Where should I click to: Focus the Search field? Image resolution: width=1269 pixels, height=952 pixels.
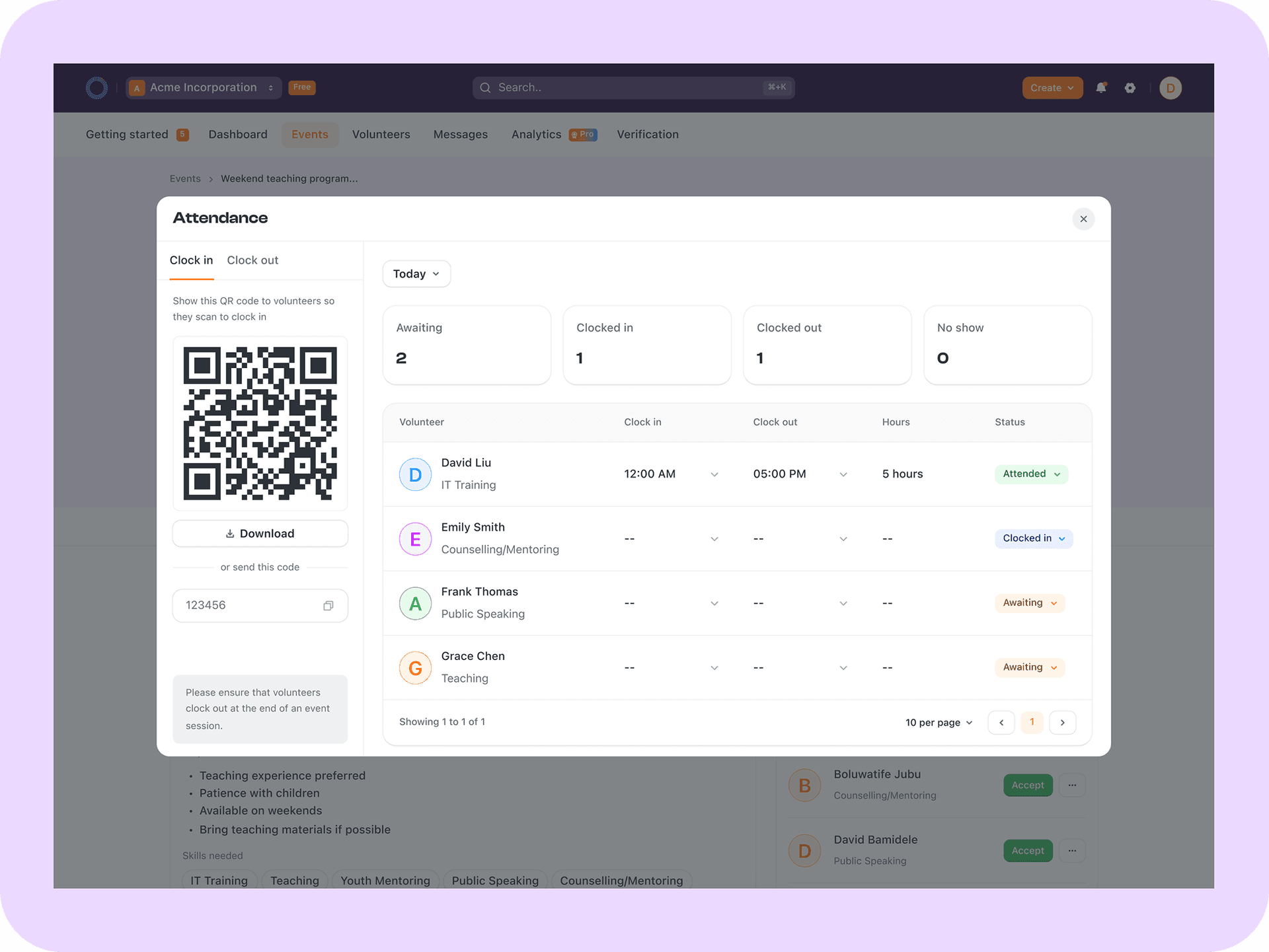633,88
